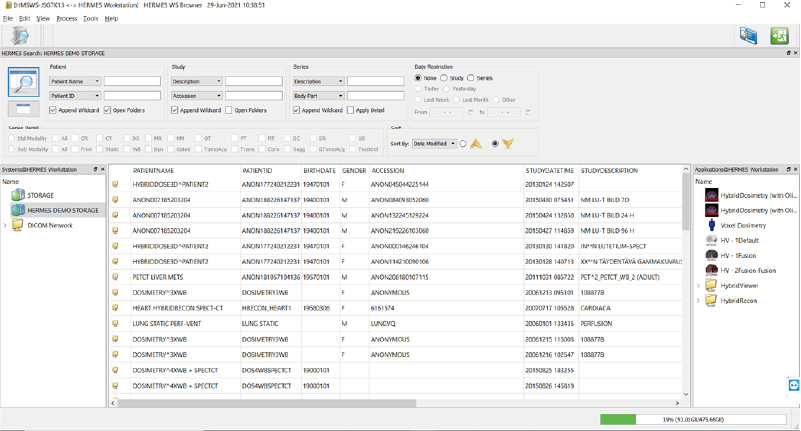Open Series Body Part dropdown
Image resolution: width=801 pixels, height=431 pixels.
[318, 95]
